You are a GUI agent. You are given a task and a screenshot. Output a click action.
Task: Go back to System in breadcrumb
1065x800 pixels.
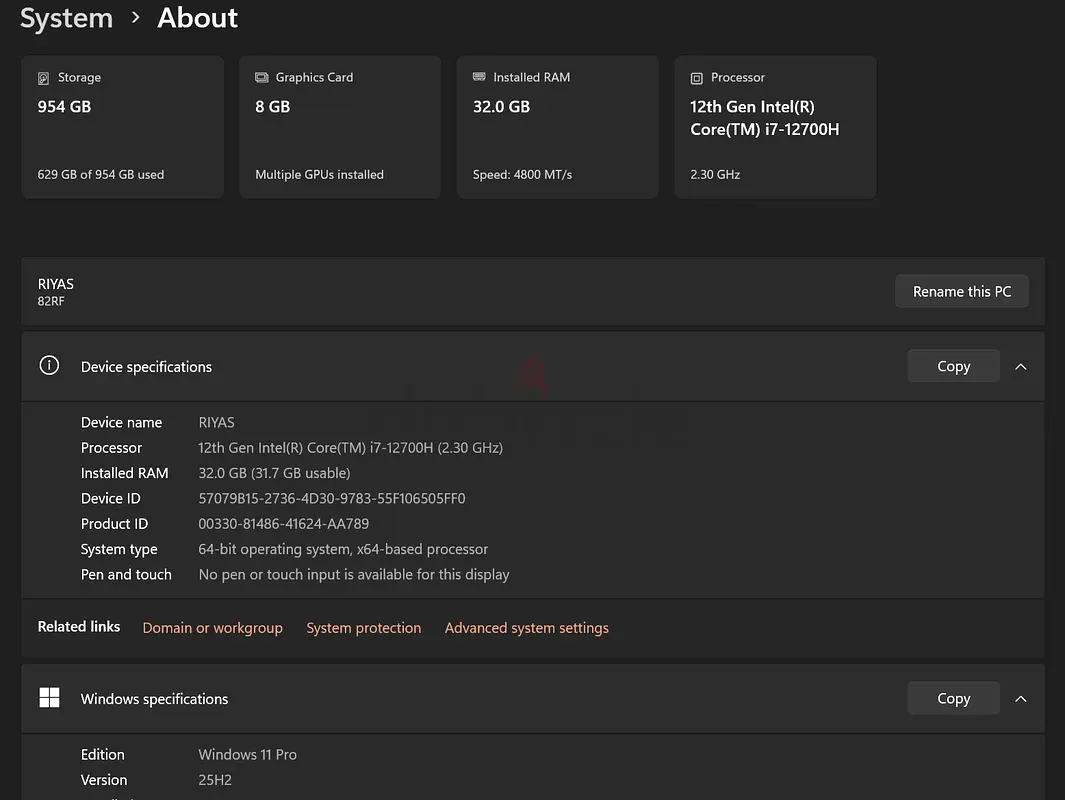click(x=67, y=18)
